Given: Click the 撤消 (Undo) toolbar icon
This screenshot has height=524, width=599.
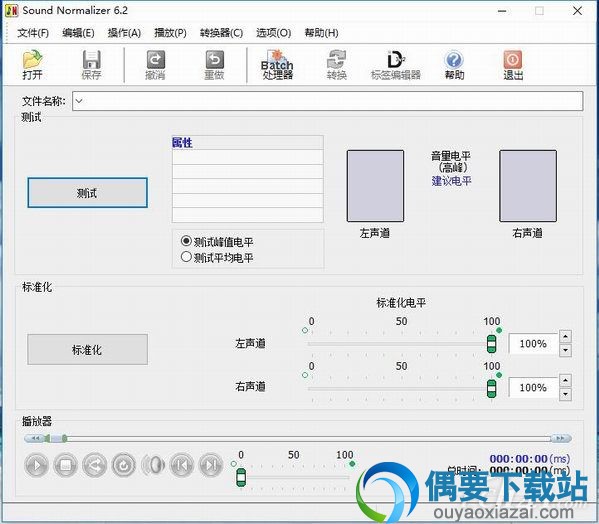Looking at the screenshot, I should pyautogui.click(x=155, y=65).
